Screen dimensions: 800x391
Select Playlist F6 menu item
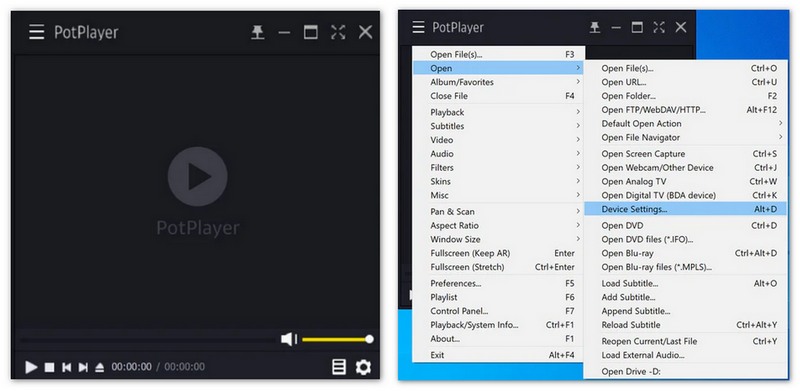tap(498, 297)
